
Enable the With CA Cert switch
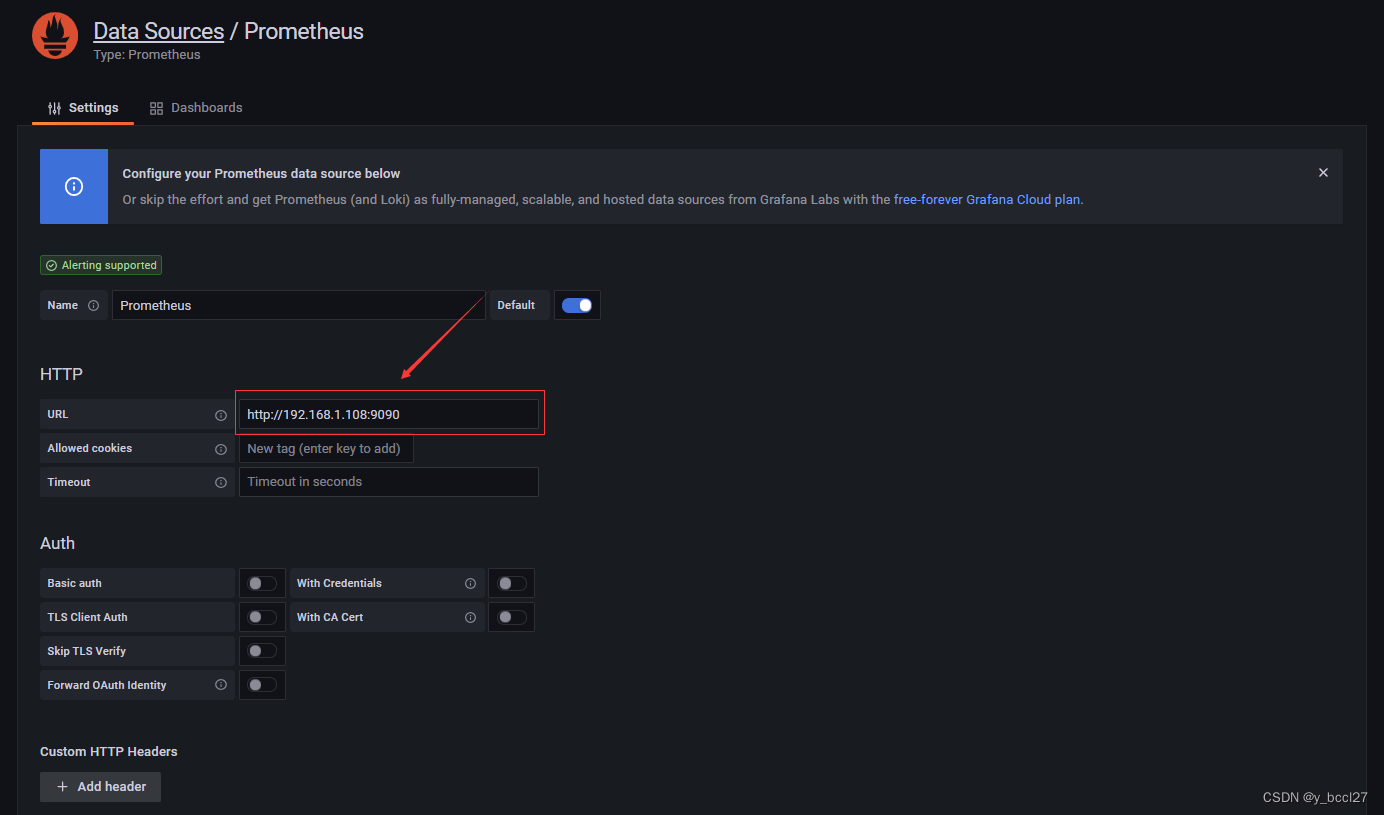coord(512,617)
